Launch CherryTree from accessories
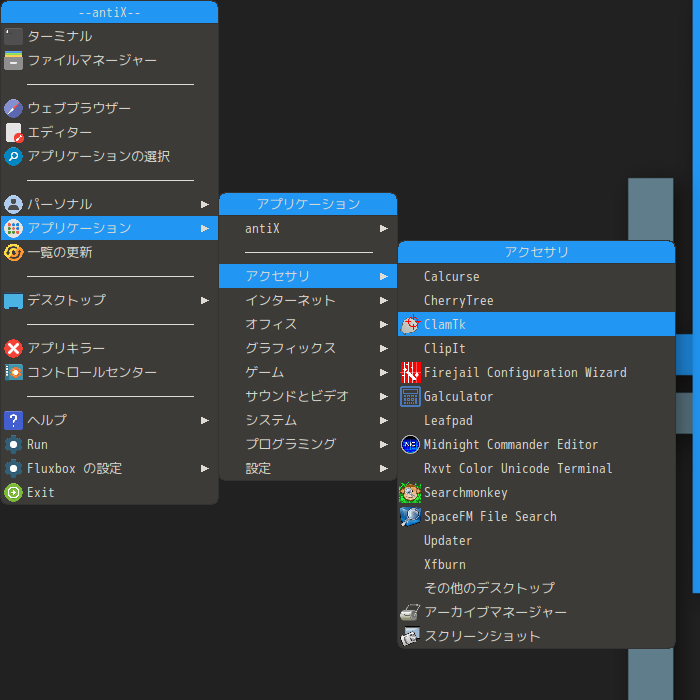The image size is (700, 700). tap(536, 300)
